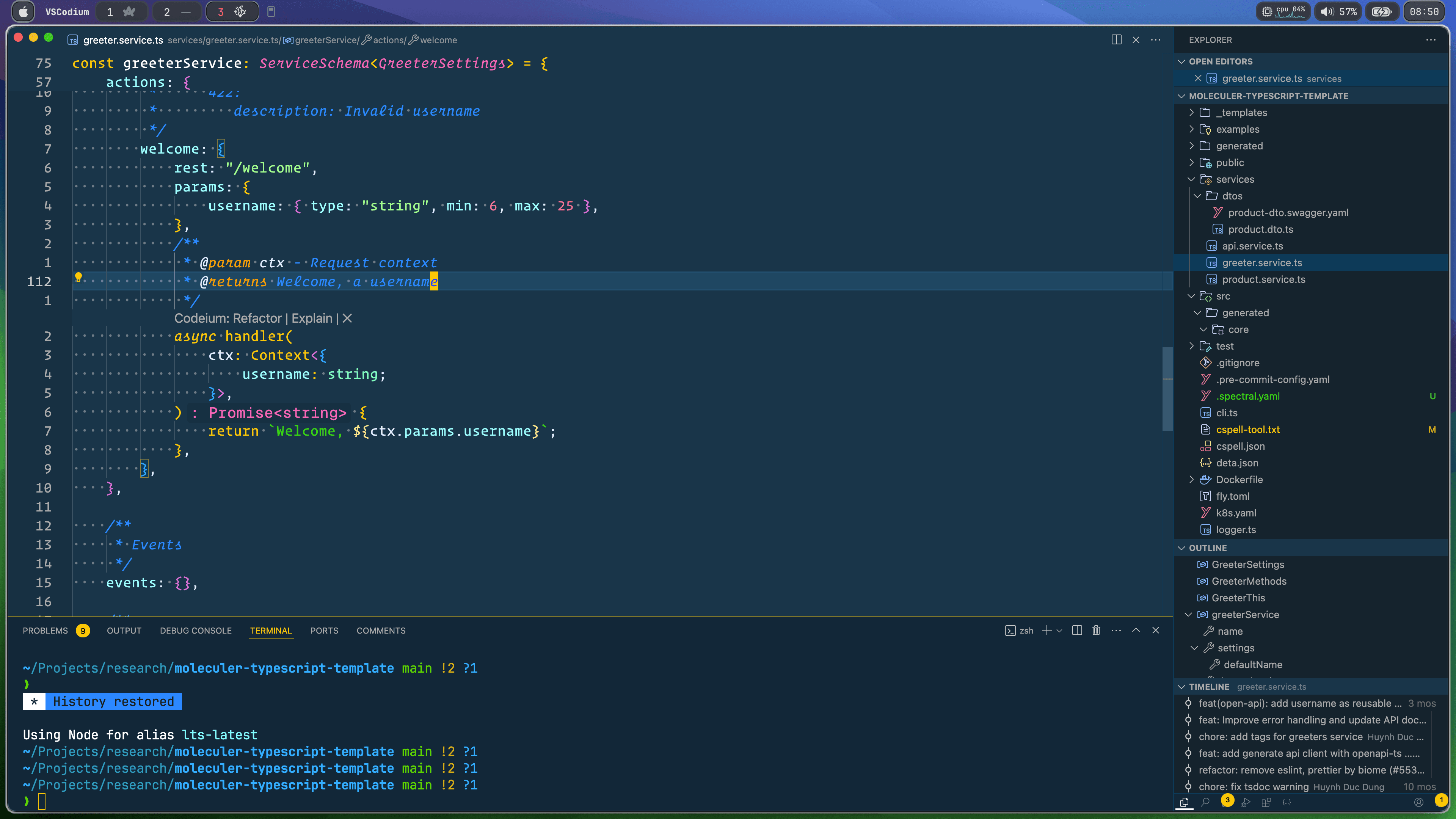Select the zsh terminal instance
This screenshot has height=819, width=1456.
pyautogui.click(x=1019, y=630)
